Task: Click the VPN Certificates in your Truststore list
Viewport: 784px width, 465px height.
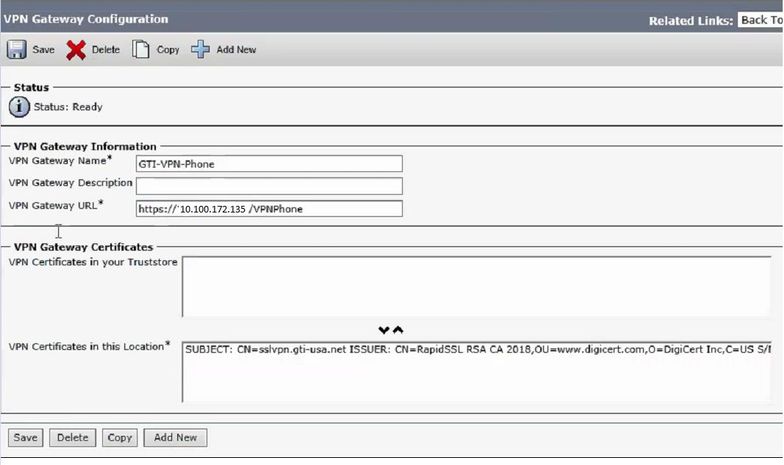Action: click(x=477, y=286)
